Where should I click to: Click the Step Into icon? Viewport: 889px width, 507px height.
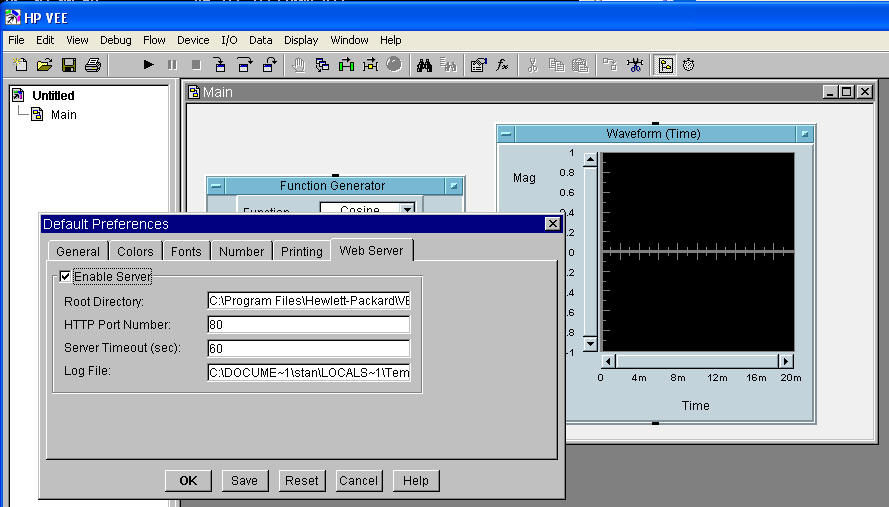[220, 65]
